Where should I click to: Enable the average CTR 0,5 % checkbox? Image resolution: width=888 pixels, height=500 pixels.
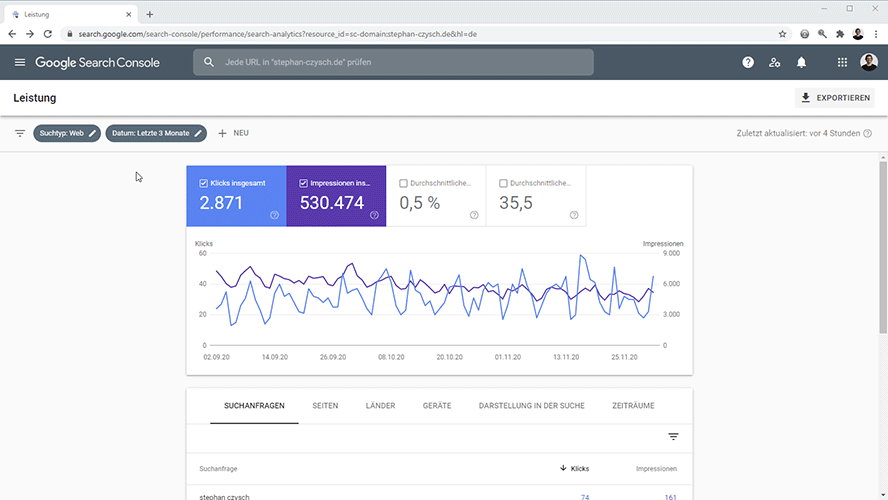[x=403, y=183]
